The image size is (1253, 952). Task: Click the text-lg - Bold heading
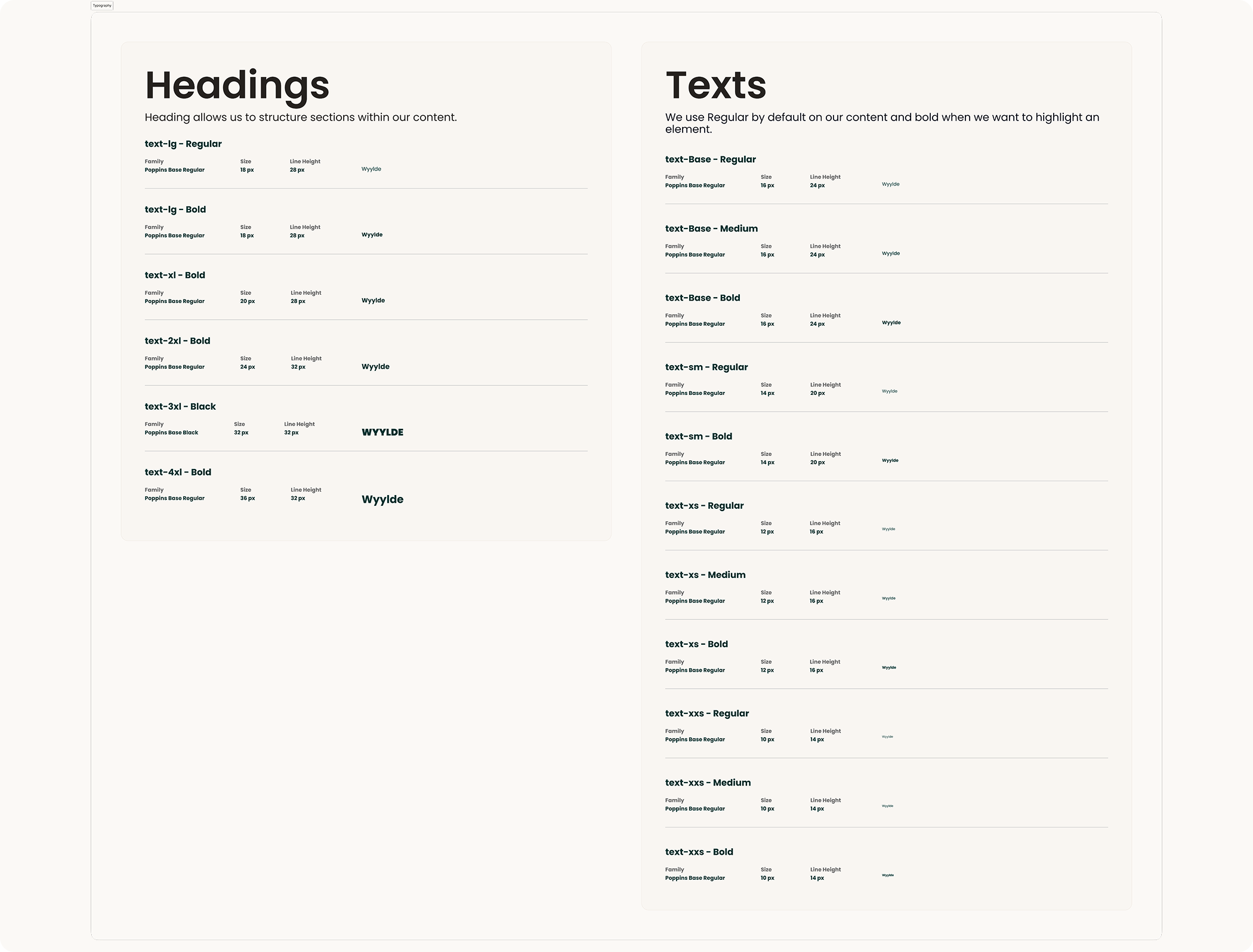click(x=175, y=209)
